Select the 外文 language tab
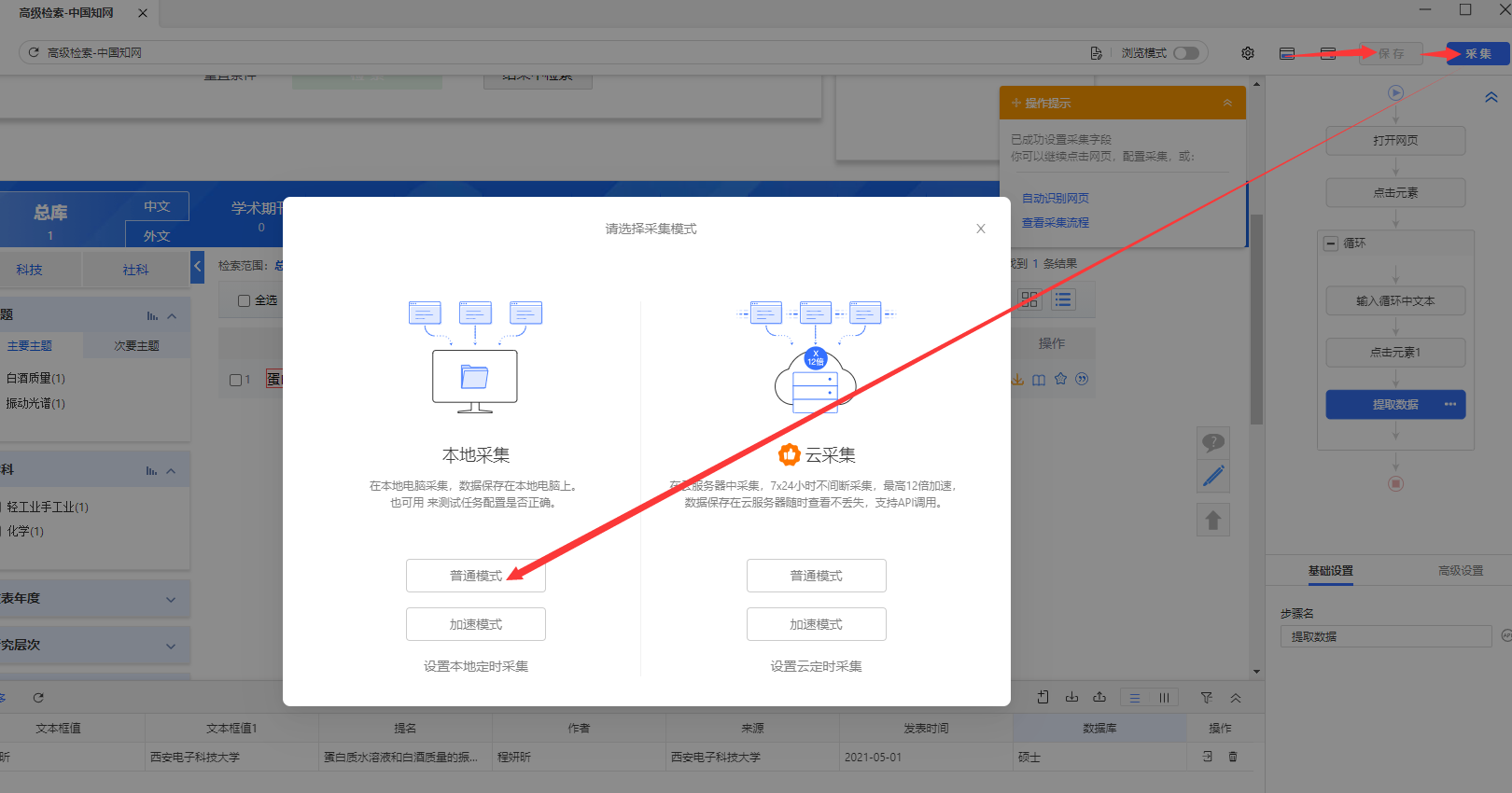The image size is (1512, 793). click(157, 235)
